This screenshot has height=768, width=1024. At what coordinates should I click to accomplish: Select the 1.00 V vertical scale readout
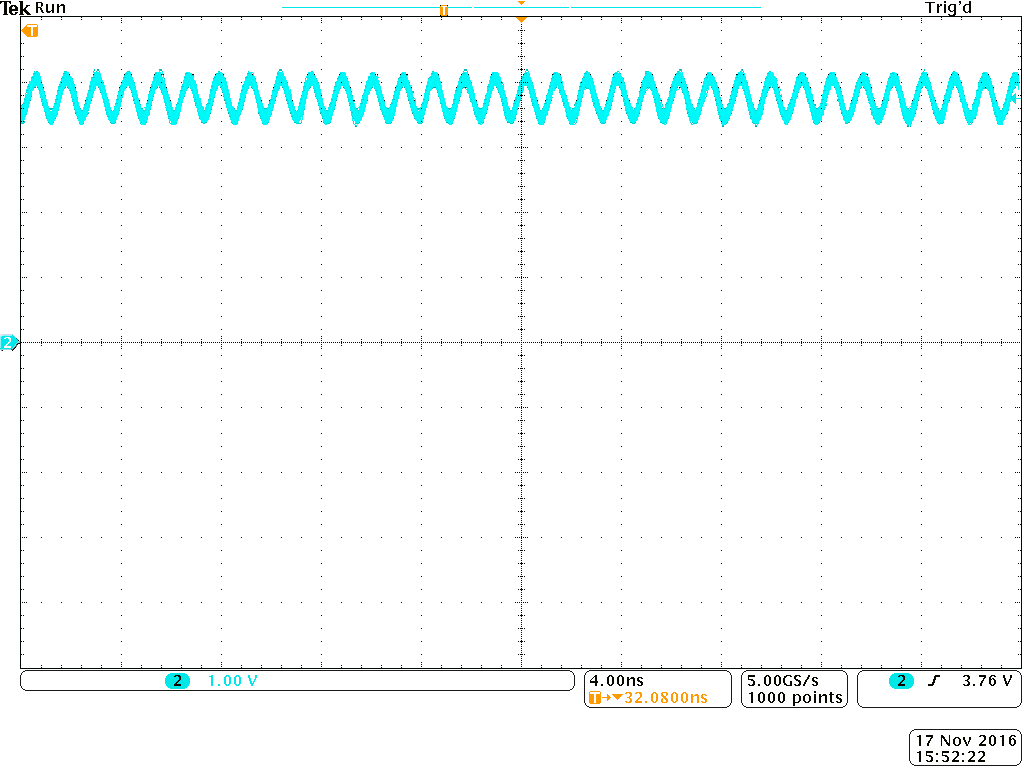click(x=232, y=681)
